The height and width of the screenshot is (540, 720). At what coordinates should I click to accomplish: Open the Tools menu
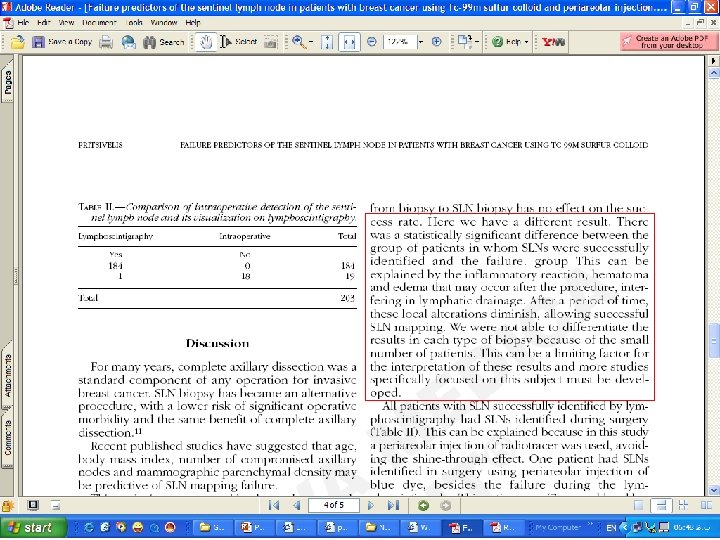coord(134,22)
